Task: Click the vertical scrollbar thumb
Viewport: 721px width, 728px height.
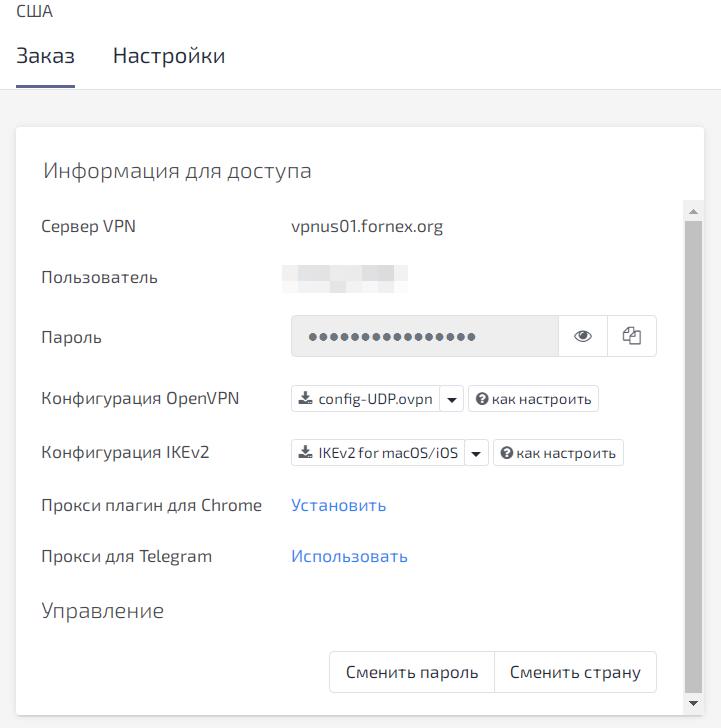Action: [692, 450]
